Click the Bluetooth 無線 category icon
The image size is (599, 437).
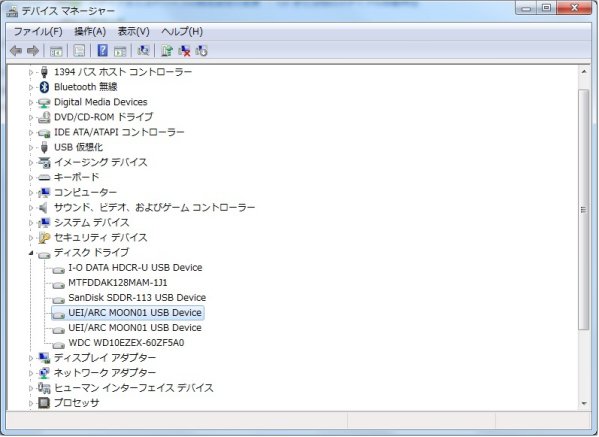44,87
